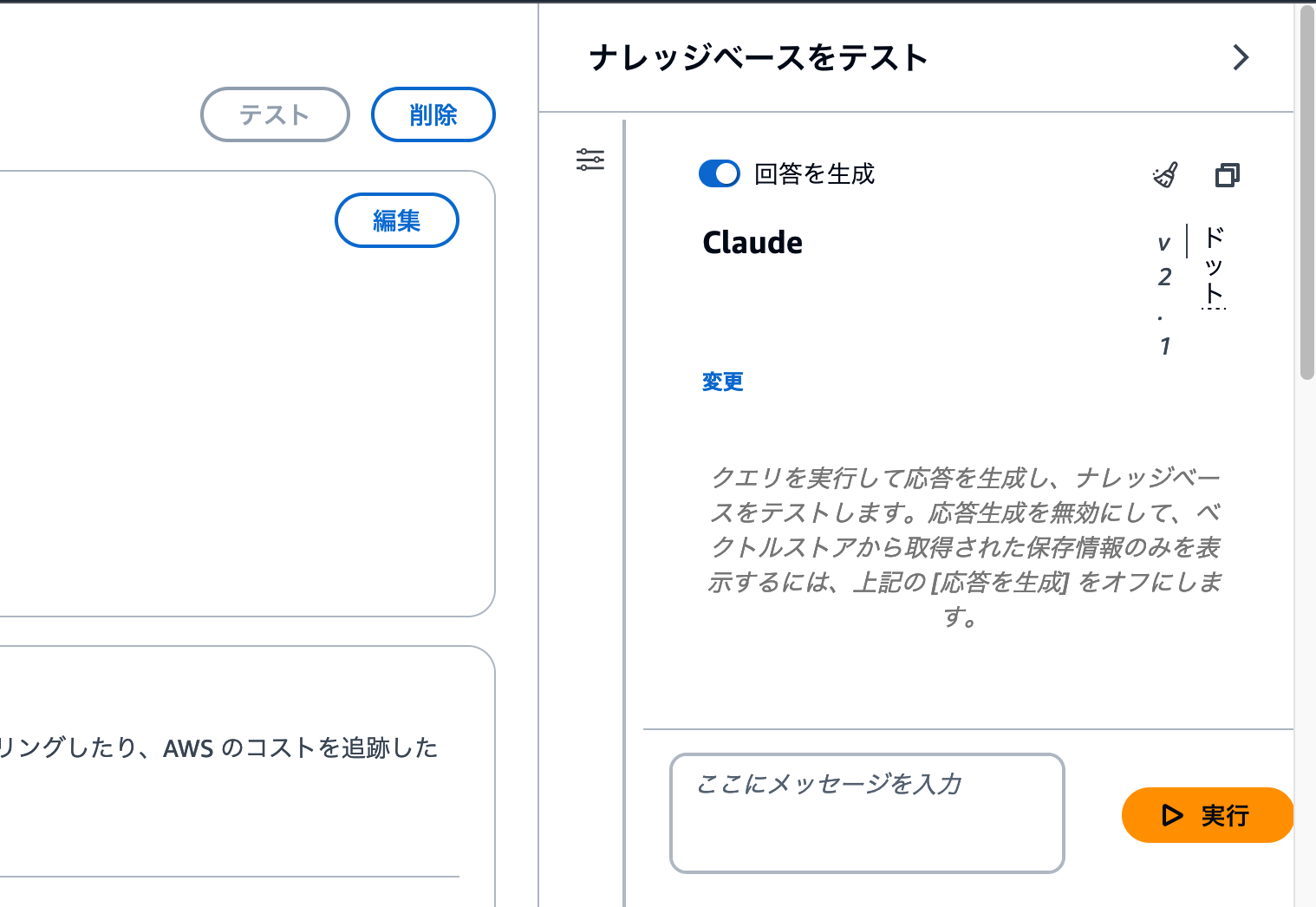1316x907 pixels.
Task: Focus the ここにメッセージを入力 message input field
Action: coord(866,812)
